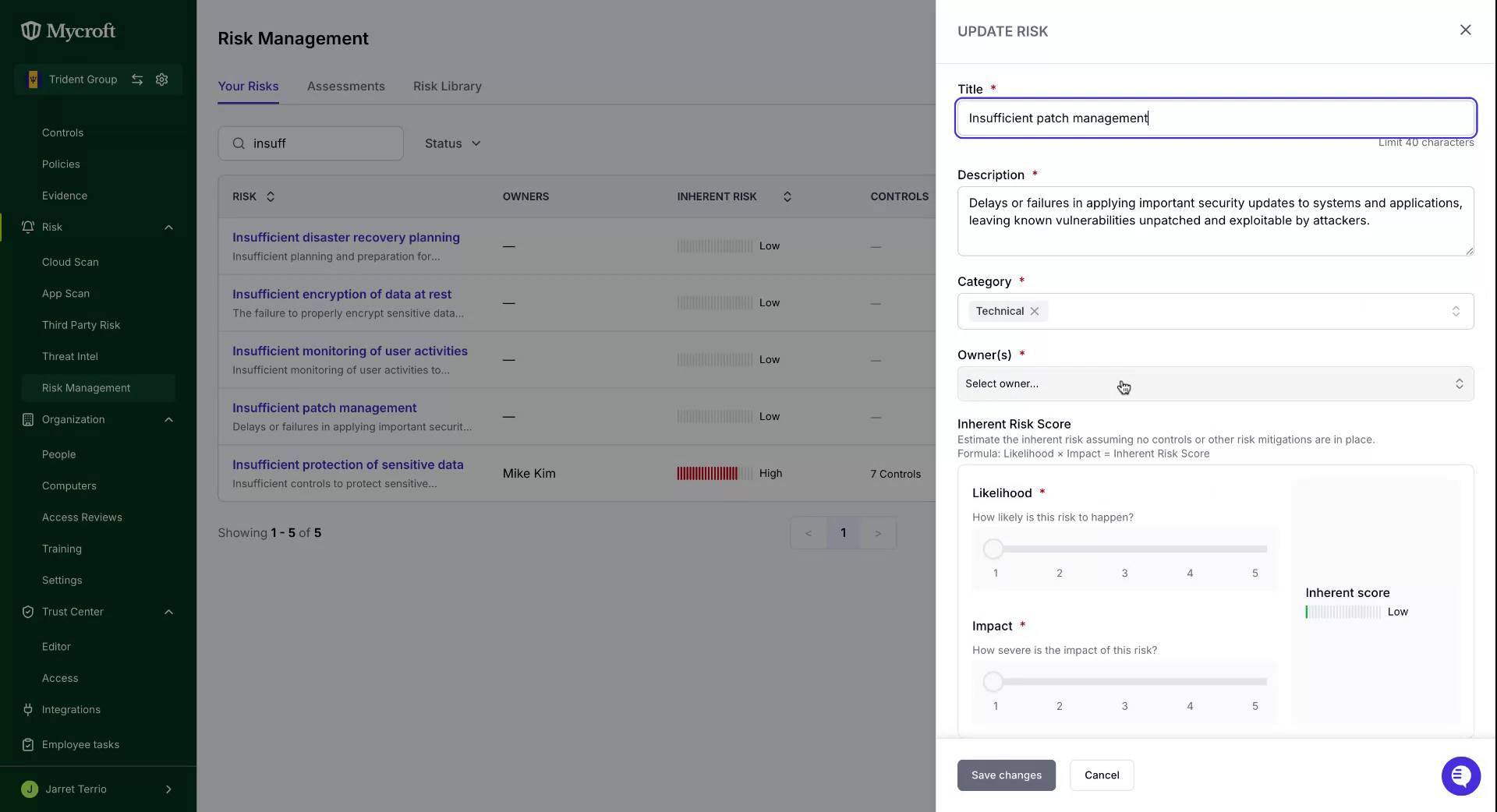1497x812 pixels.
Task: Click the Save changes button
Action: [x=1007, y=775]
